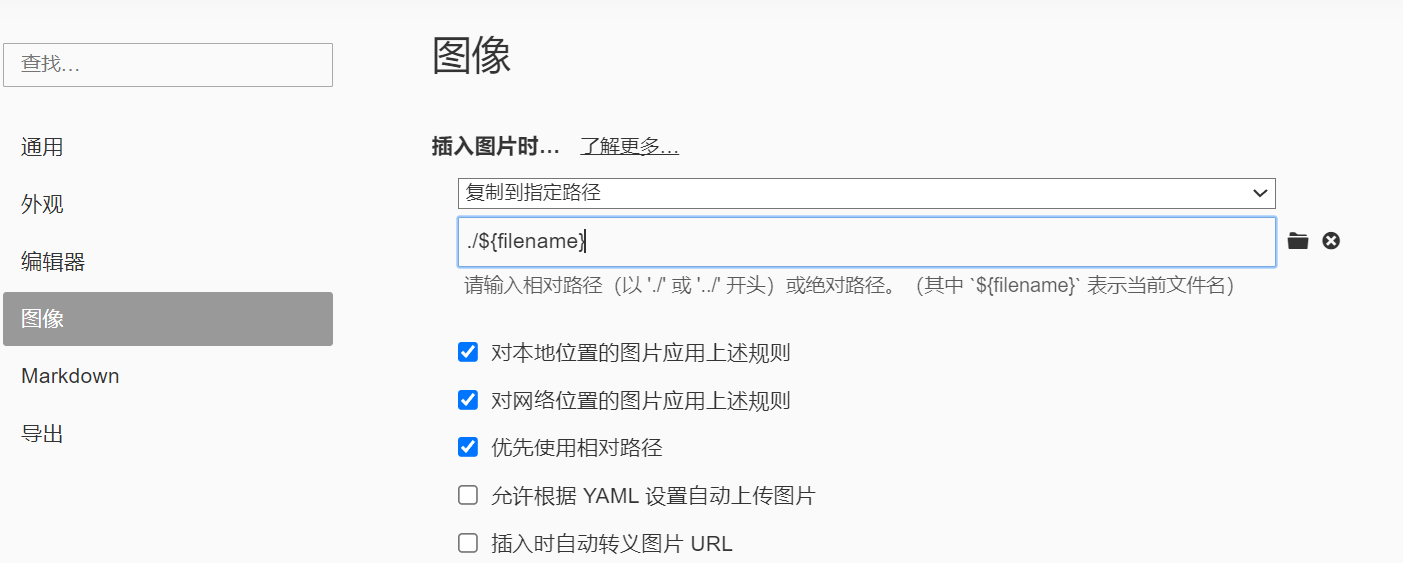Enable 允许根据 YAML 设置自动上传图片
Viewport: 1403px width, 563px height.
coord(468,495)
